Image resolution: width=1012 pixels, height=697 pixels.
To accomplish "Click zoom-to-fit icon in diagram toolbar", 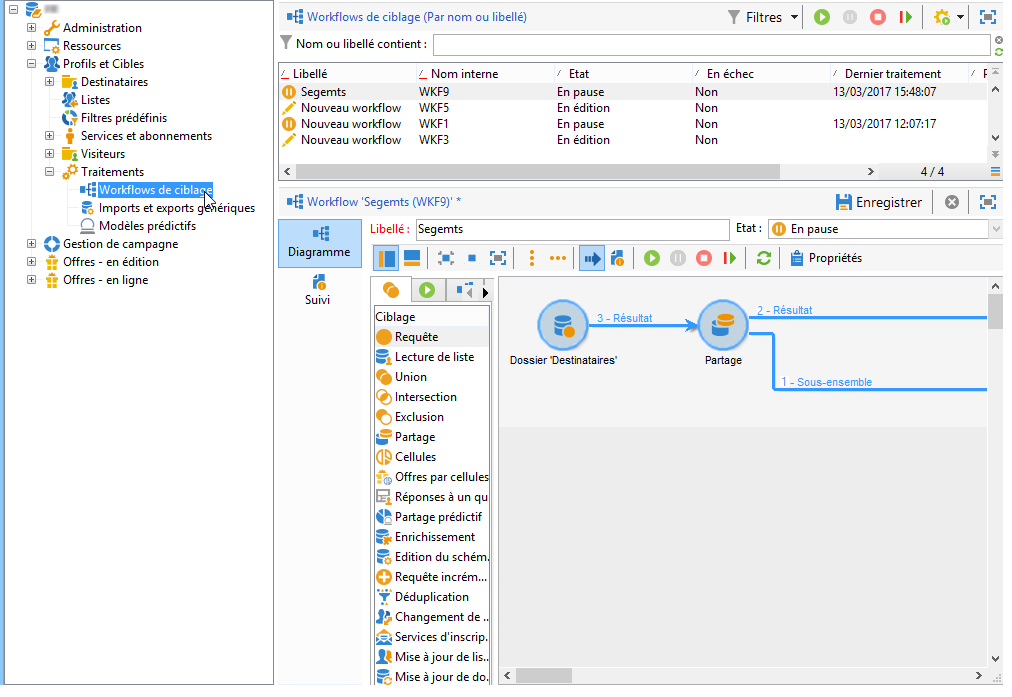I will point(445,258).
